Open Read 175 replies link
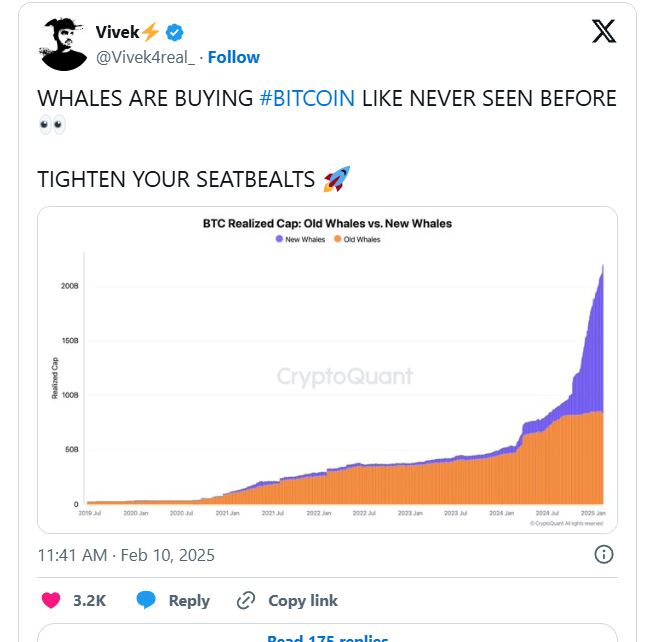 tap(328, 638)
